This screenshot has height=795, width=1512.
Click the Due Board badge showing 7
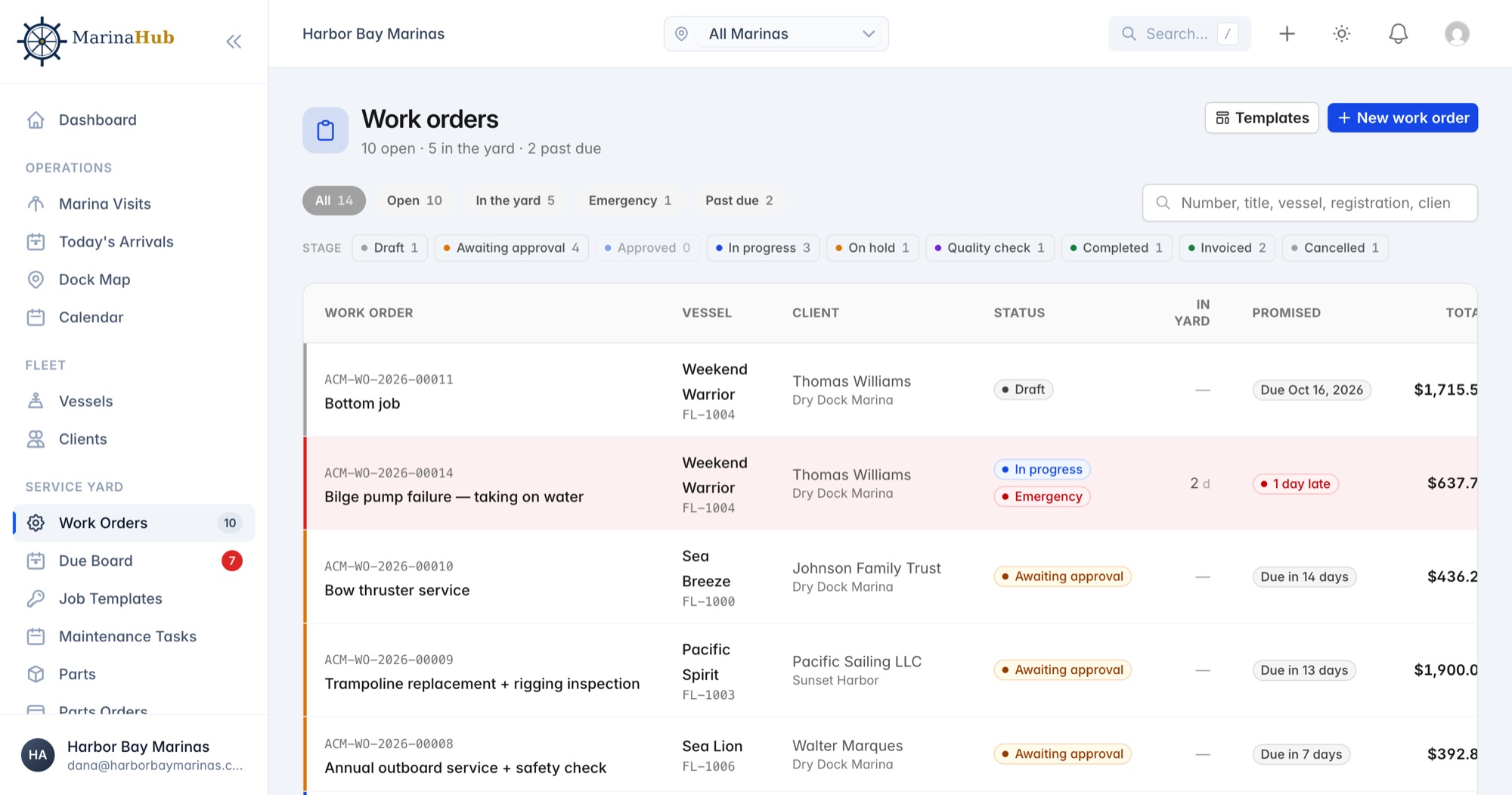[x=232, y=561]
